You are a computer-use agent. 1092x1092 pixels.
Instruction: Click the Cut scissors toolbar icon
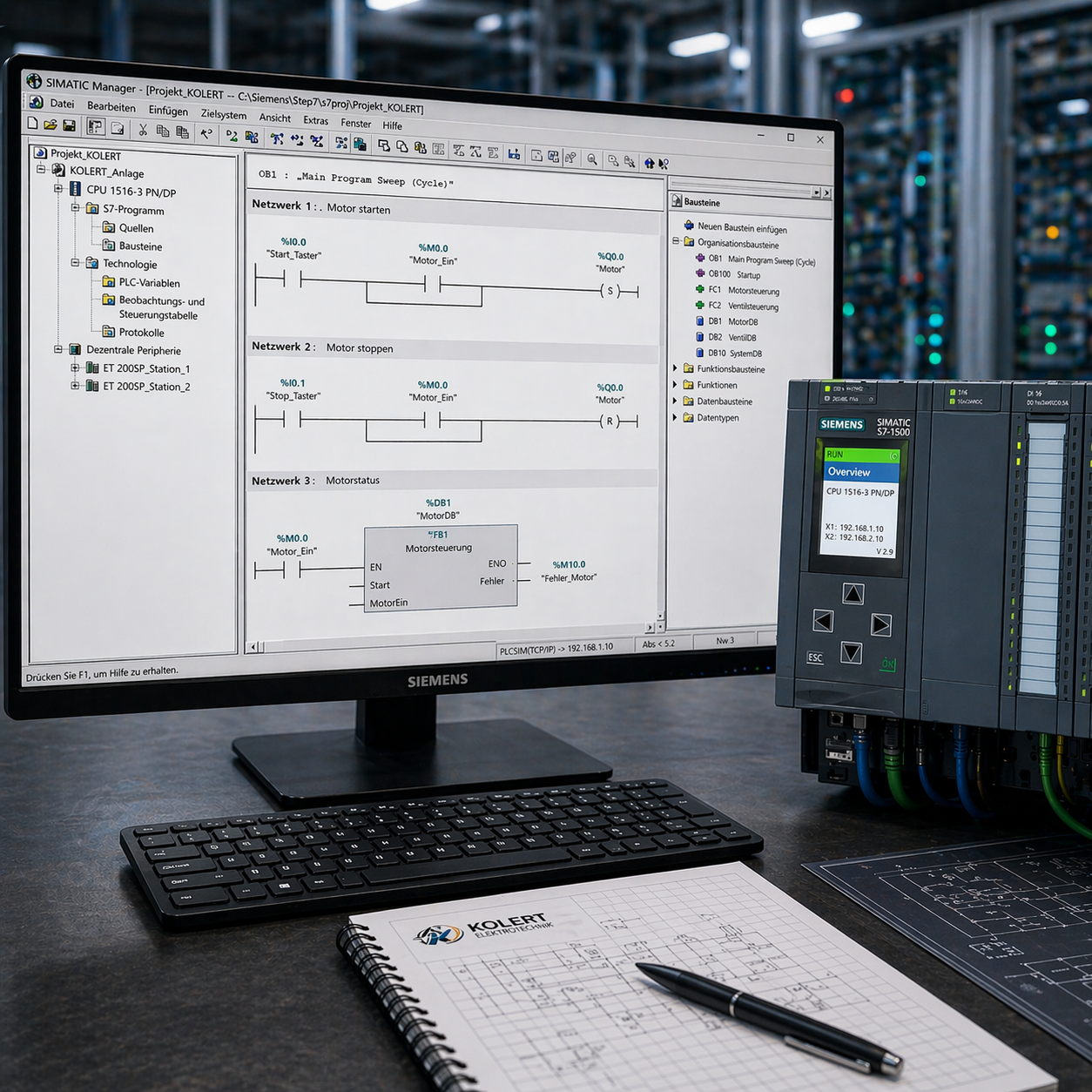143,130
